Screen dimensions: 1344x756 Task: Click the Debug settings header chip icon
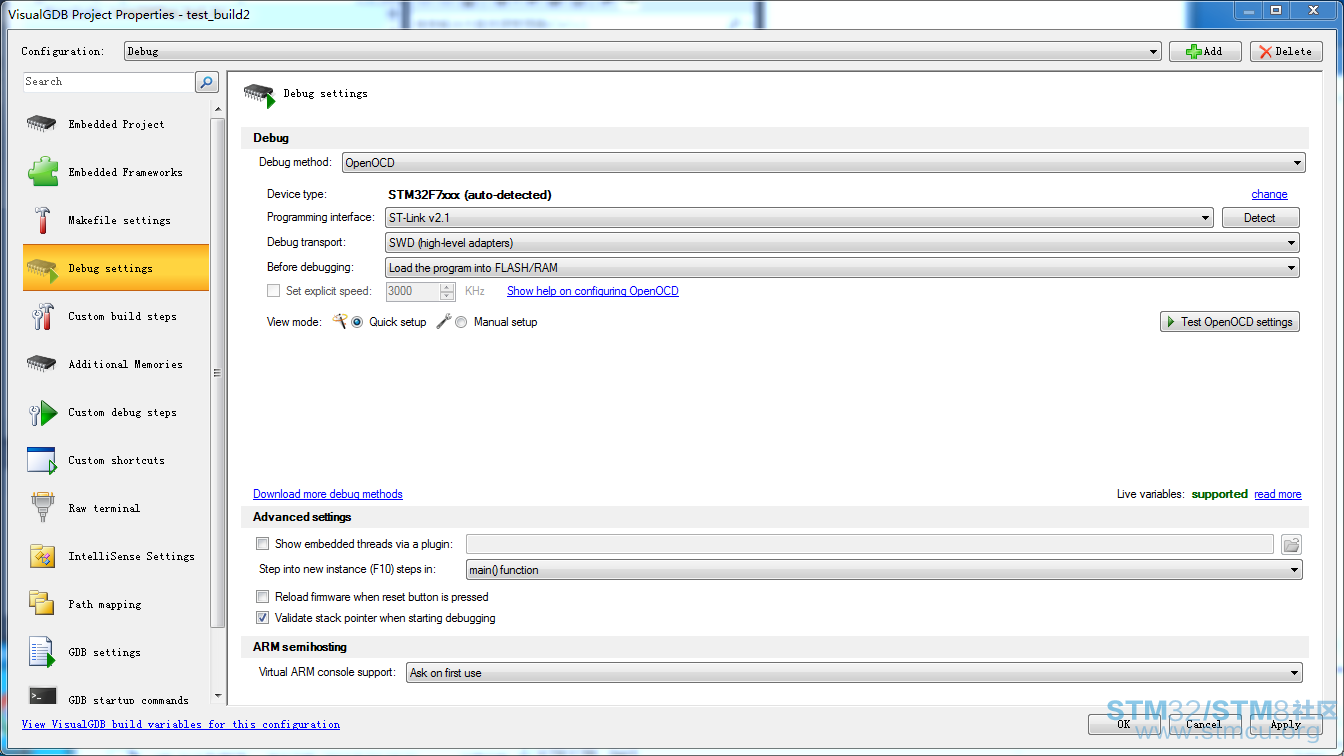[x=259, y=94]
